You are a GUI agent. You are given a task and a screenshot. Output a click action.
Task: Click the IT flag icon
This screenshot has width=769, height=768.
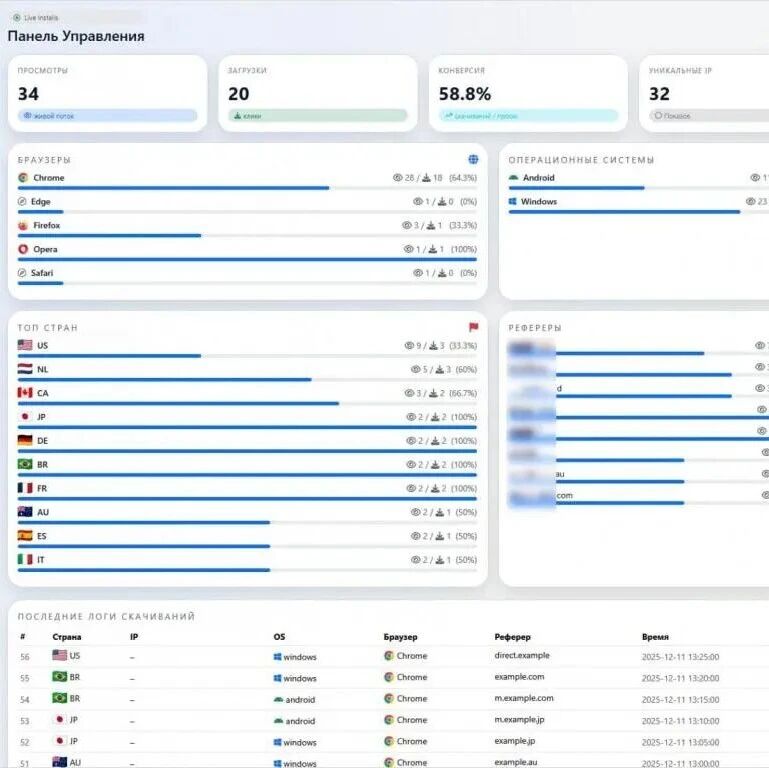click(x=25, y=559)
